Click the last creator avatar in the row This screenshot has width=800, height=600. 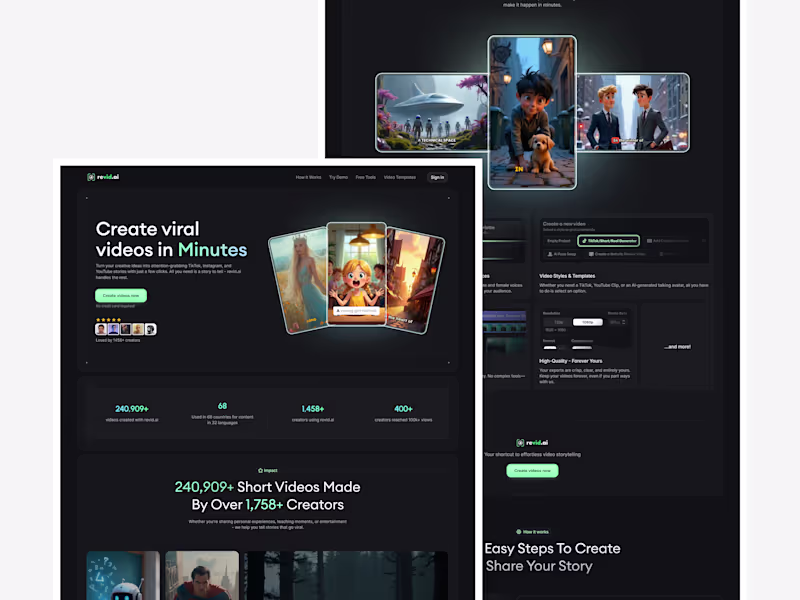(x=151, y=329)
